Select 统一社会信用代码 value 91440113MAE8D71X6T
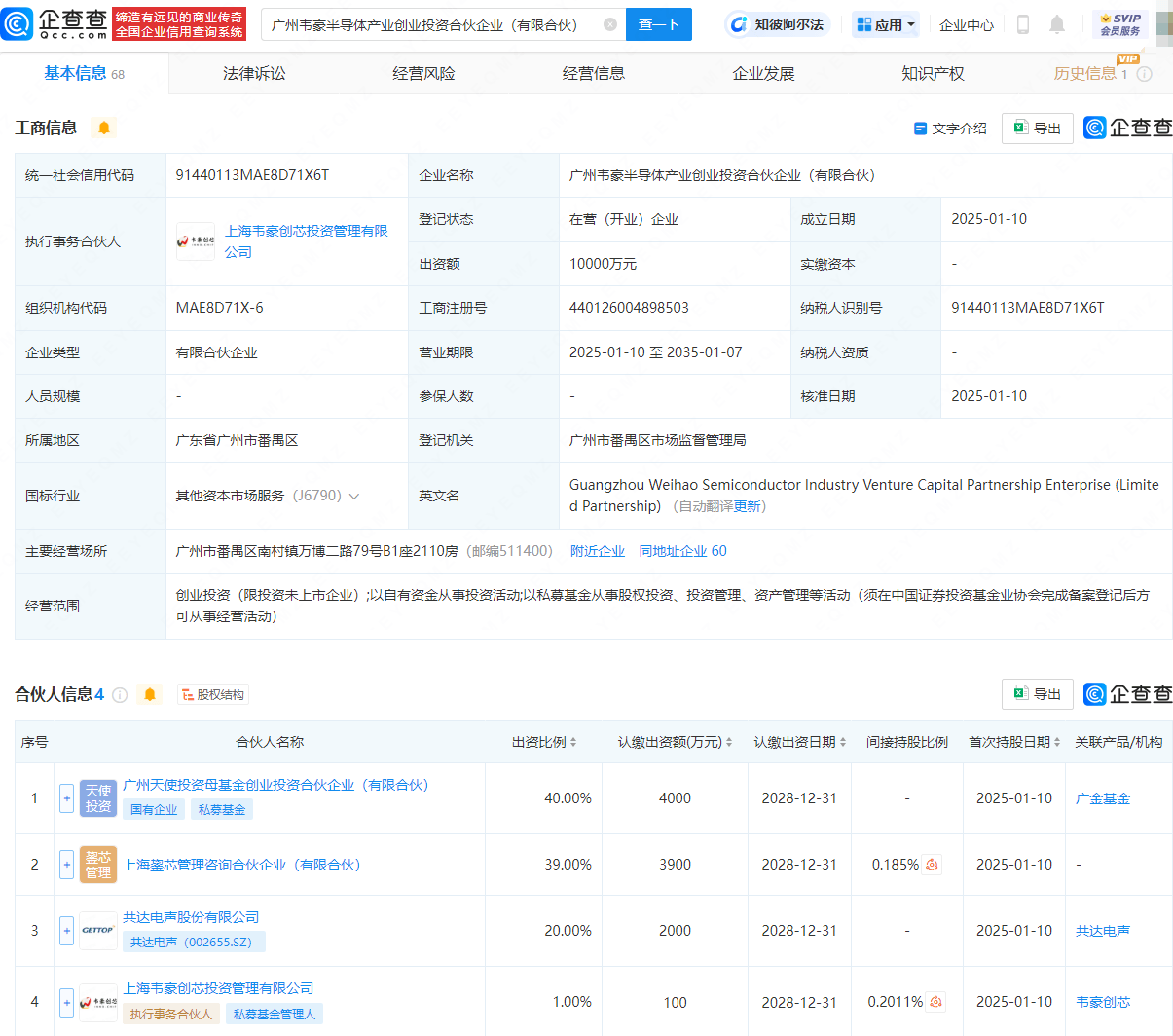1173x1036 pixels. coord(252,175)
